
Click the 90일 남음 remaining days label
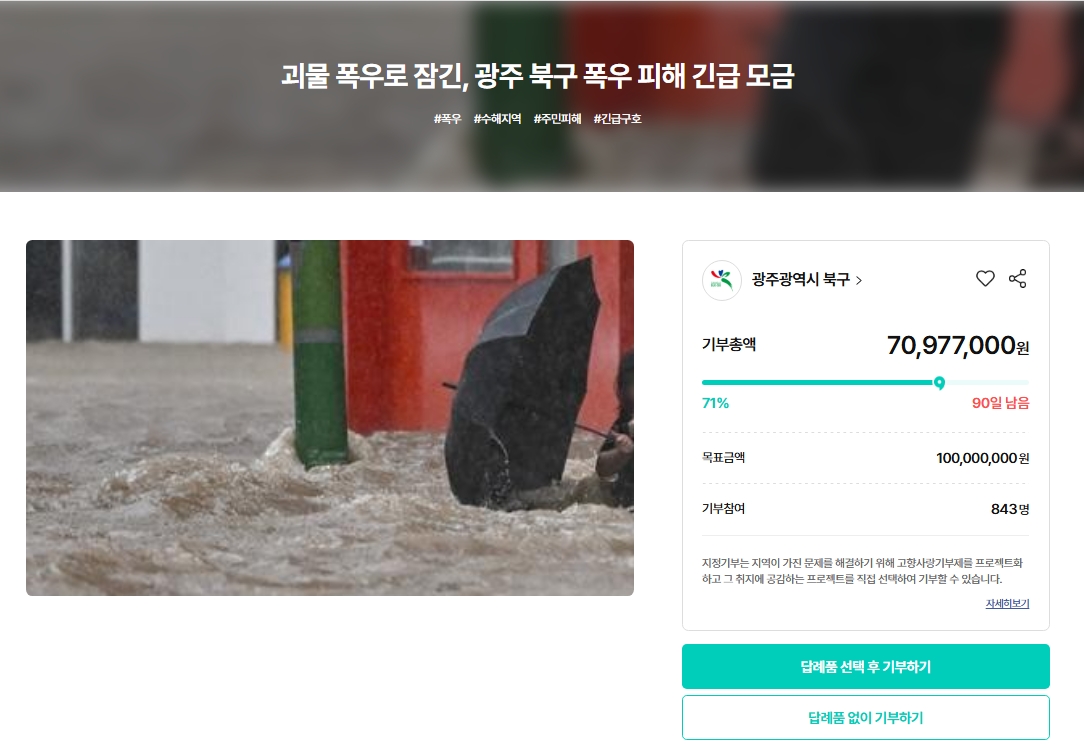tap(1000, 403)
